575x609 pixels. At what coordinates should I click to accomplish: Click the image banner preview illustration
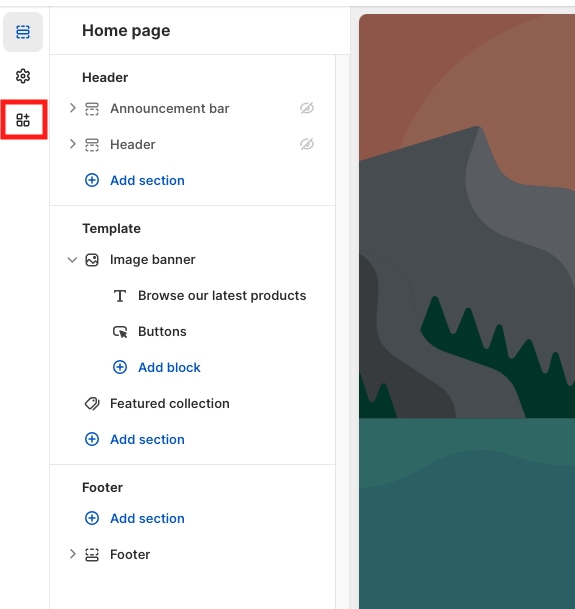tap(467, 311)
